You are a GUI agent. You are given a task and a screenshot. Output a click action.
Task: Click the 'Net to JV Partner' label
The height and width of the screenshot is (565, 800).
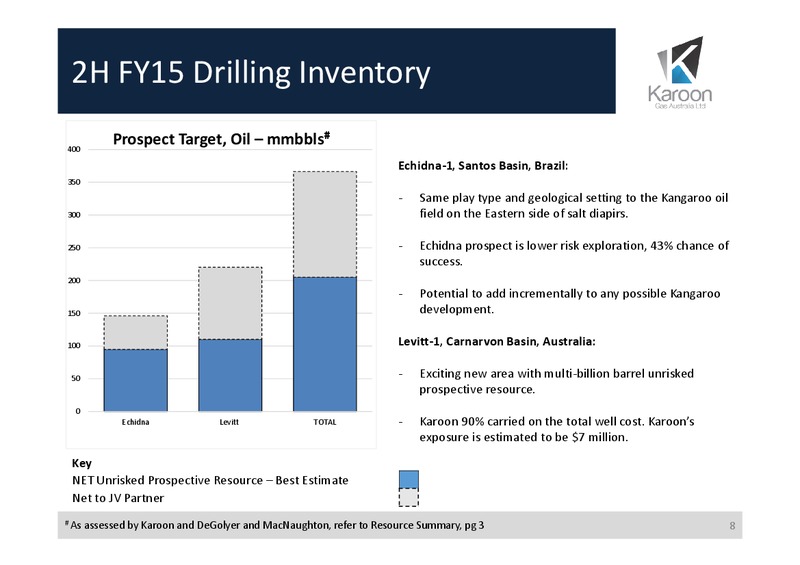[118, 498]
